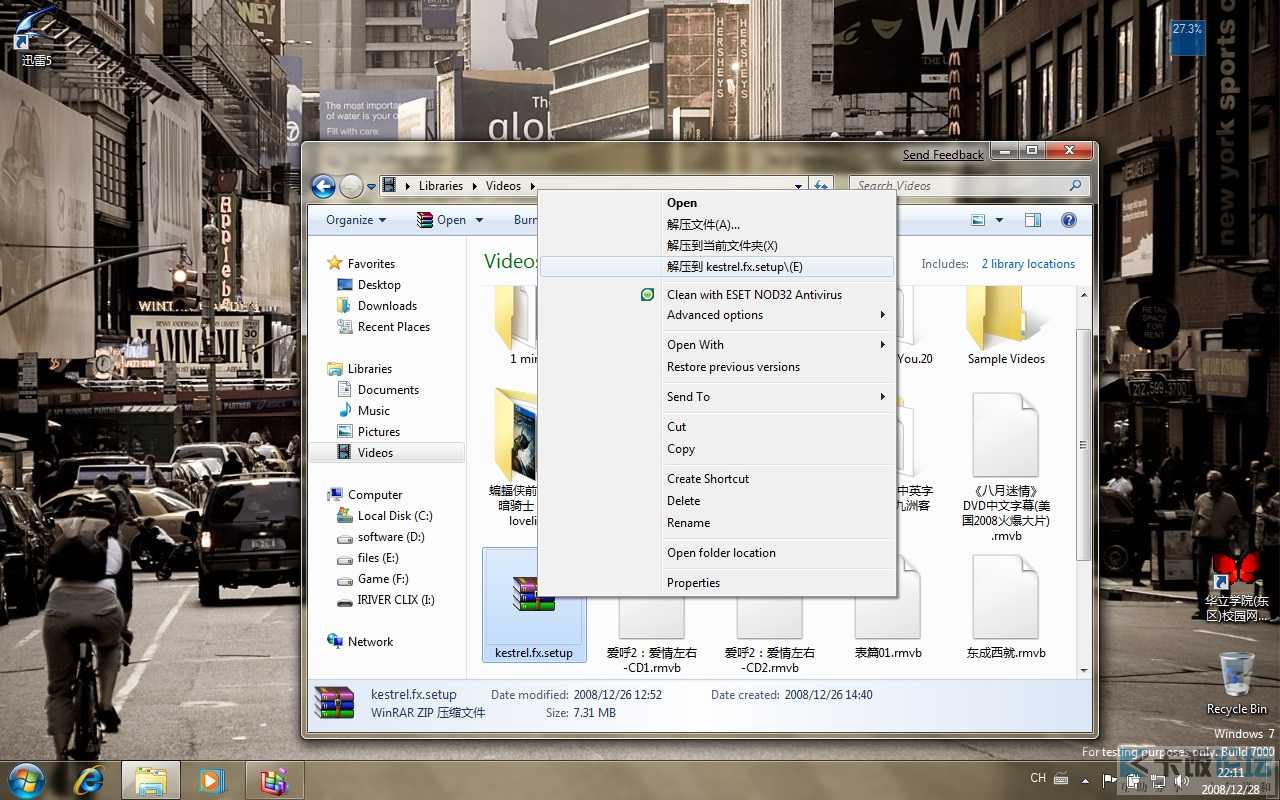This screenshot has width=1280, height=800.
Task: Select the 表篇01.rmvb file
Action: pyautogui.click(x=888, y=608)
